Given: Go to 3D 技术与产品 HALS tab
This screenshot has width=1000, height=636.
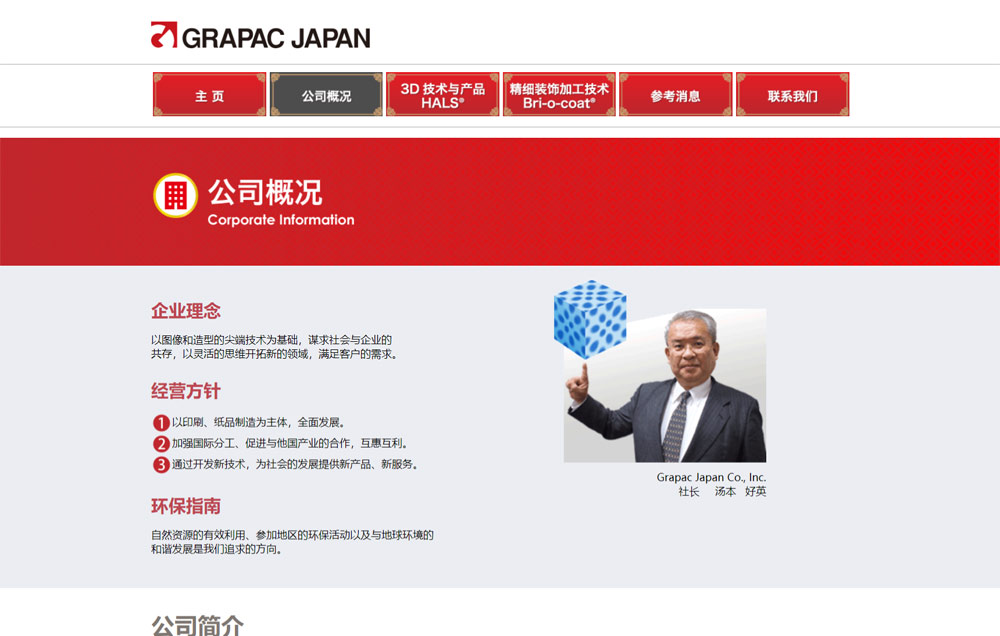Looking at the screenshot, I should 443,94.
